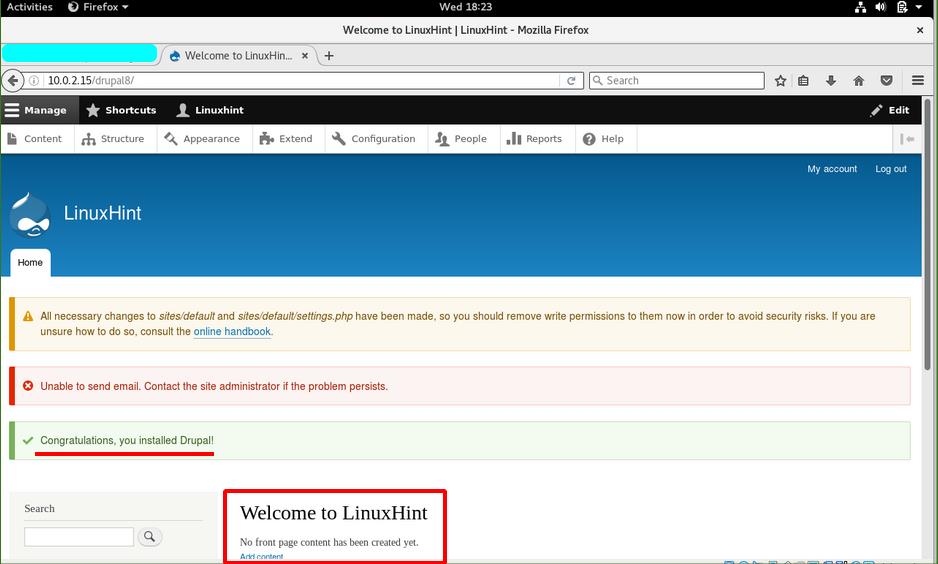Open the Extend admin menu

coord(286,139)
